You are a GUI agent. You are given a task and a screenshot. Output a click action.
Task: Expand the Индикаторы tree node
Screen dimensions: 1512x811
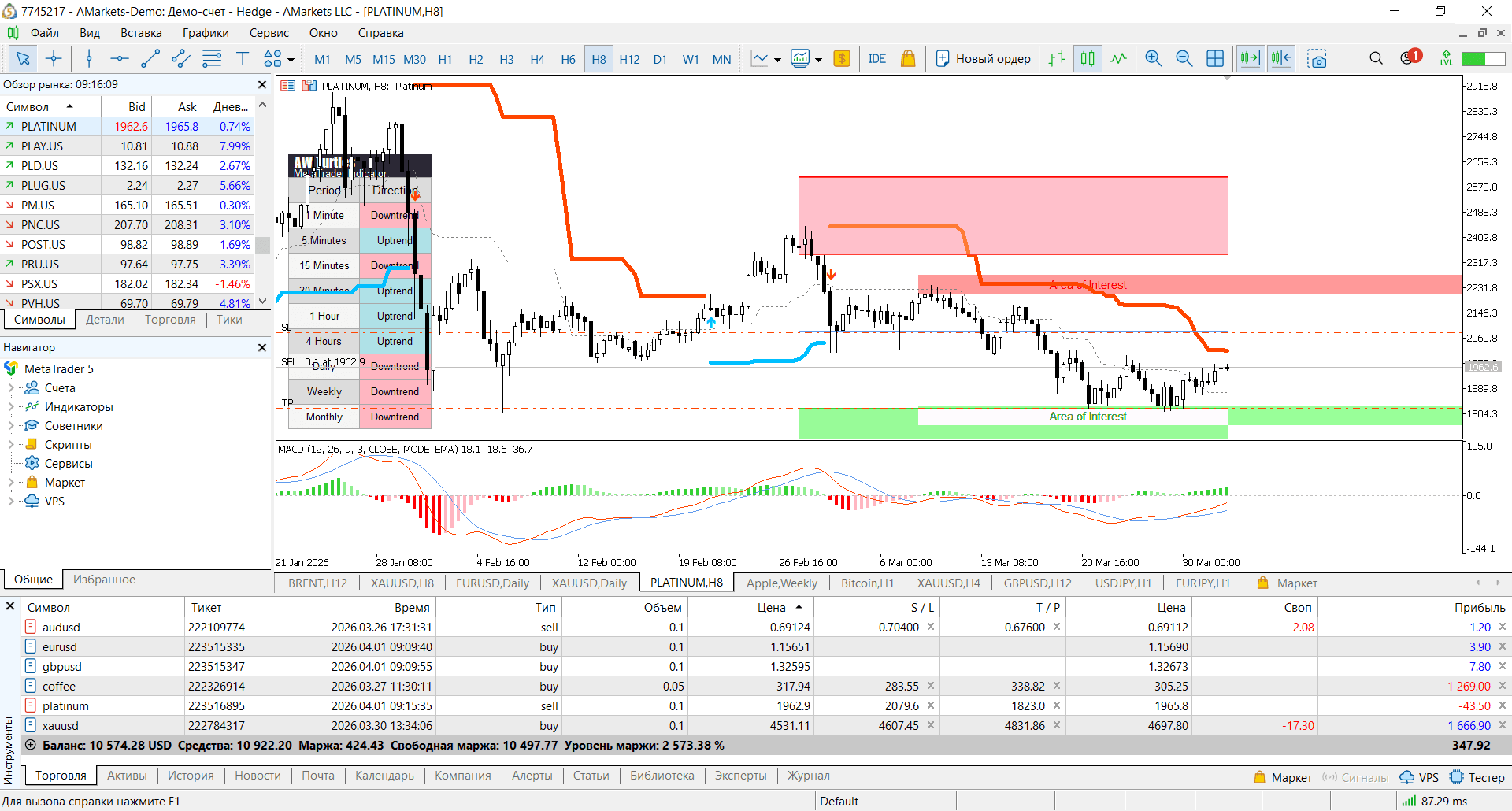(x=11, y=407)
